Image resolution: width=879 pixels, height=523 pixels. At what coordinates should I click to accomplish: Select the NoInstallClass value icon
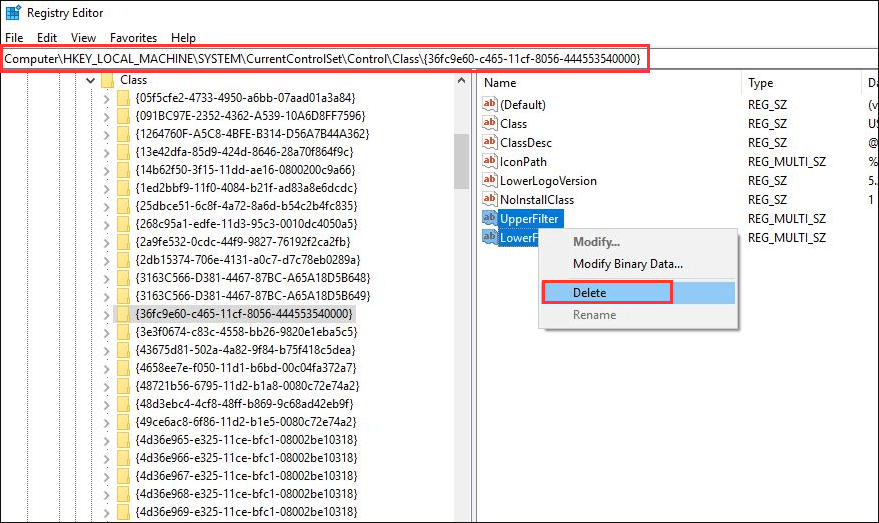[489, 200]
